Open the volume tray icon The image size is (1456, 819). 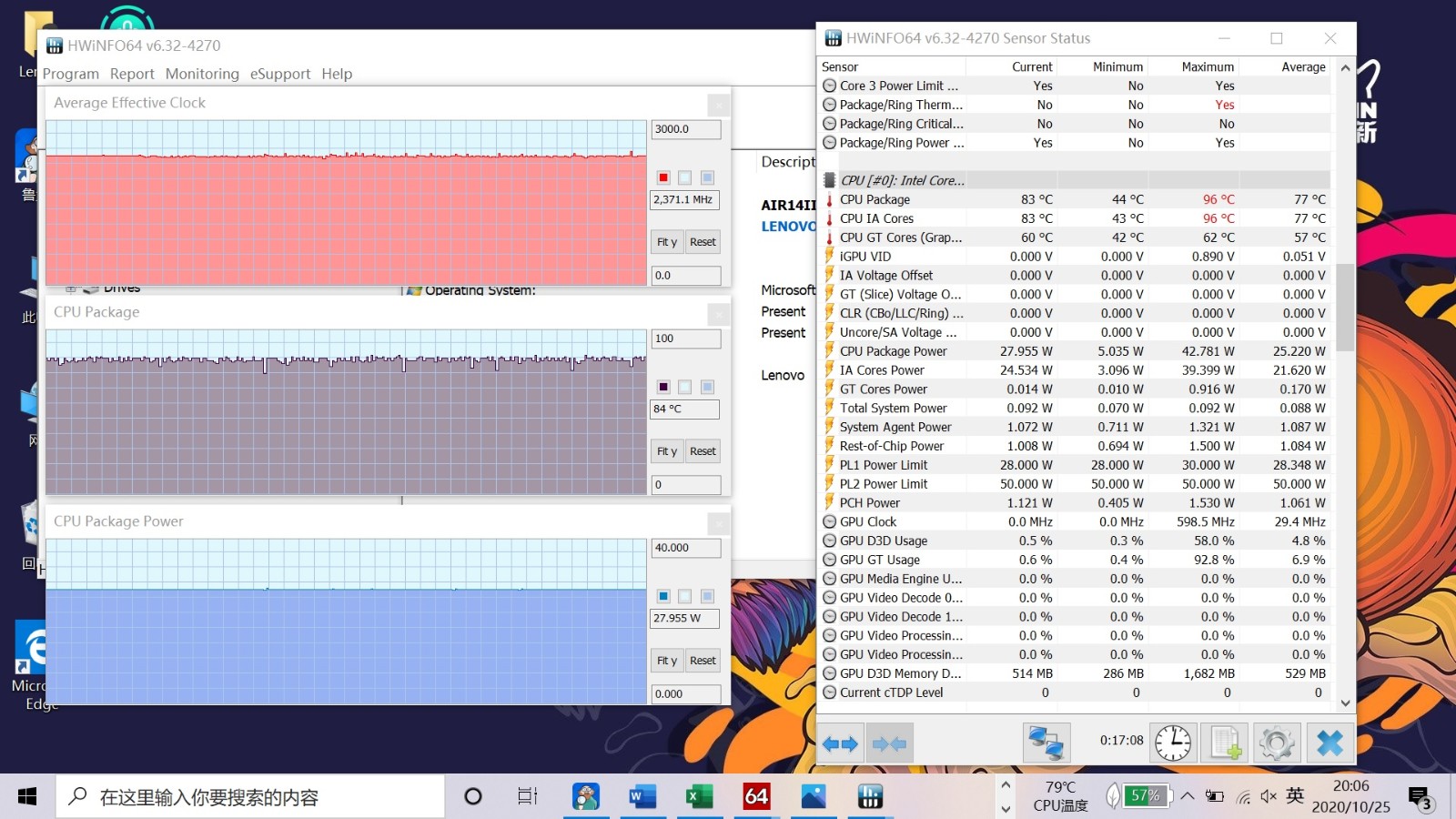[1269, 797]
